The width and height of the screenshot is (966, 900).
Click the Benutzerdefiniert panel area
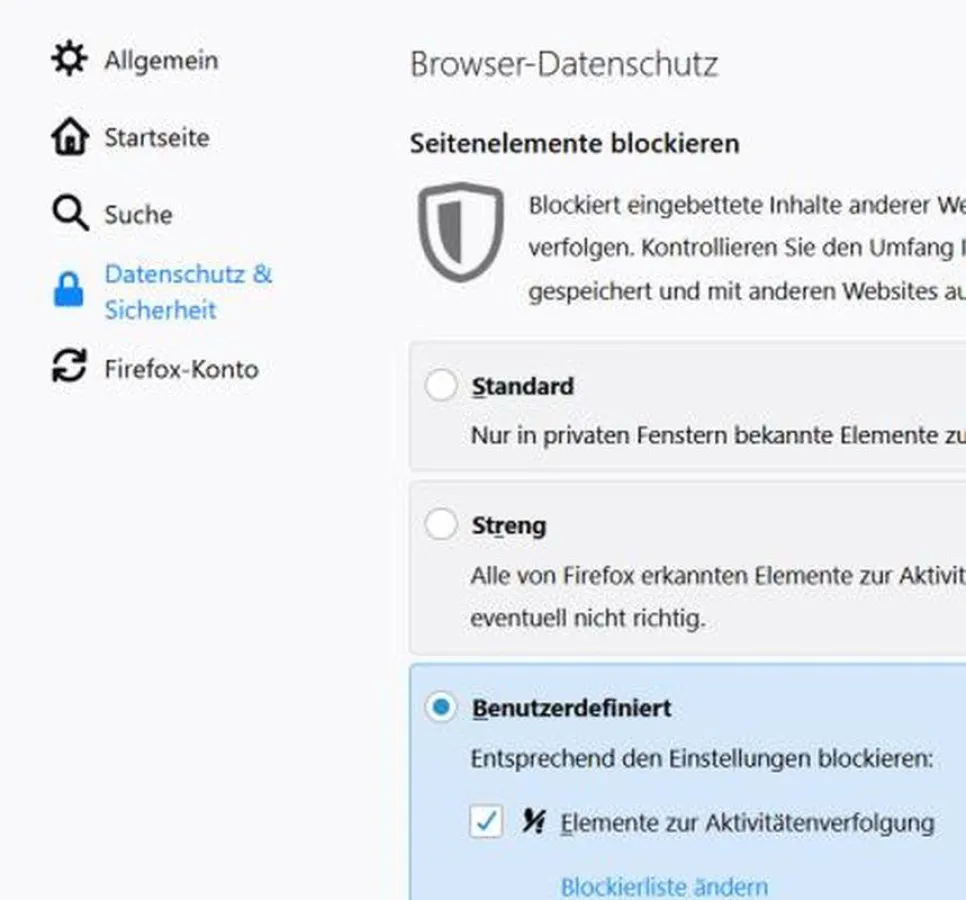coord(700,760)
